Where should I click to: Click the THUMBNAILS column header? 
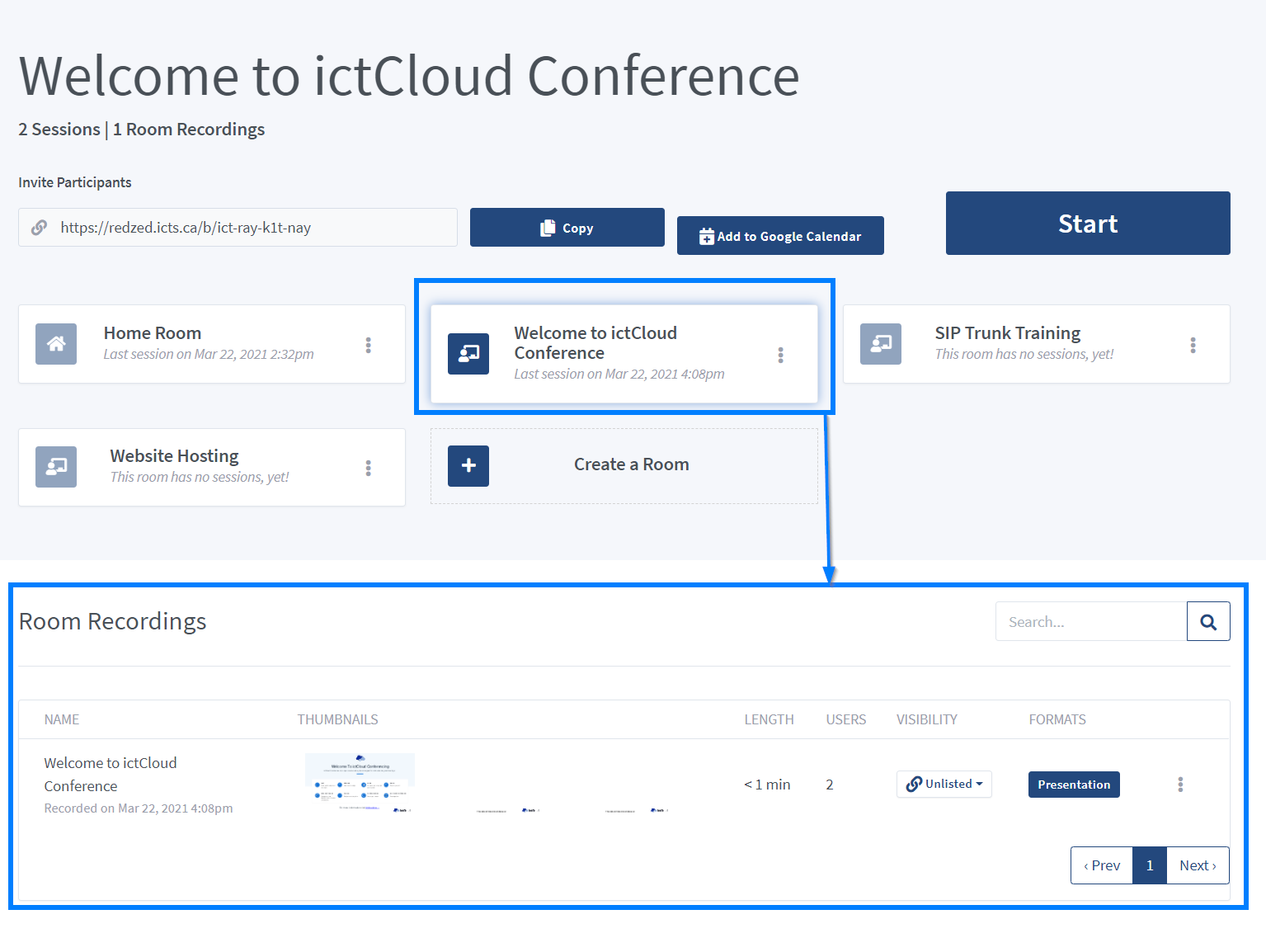[338, 719]
